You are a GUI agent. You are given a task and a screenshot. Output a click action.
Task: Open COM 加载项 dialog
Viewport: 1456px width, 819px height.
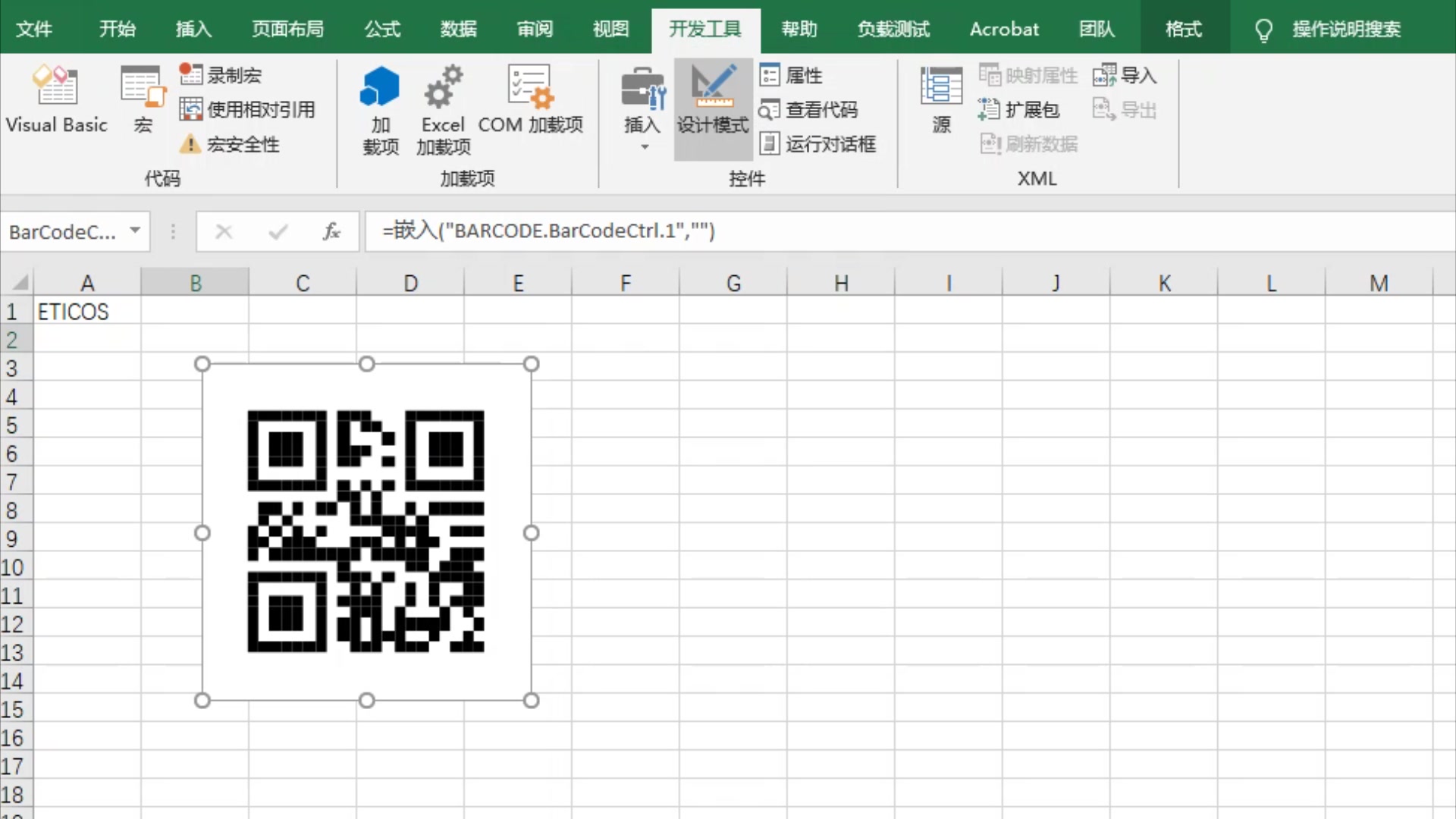[530, 99]
